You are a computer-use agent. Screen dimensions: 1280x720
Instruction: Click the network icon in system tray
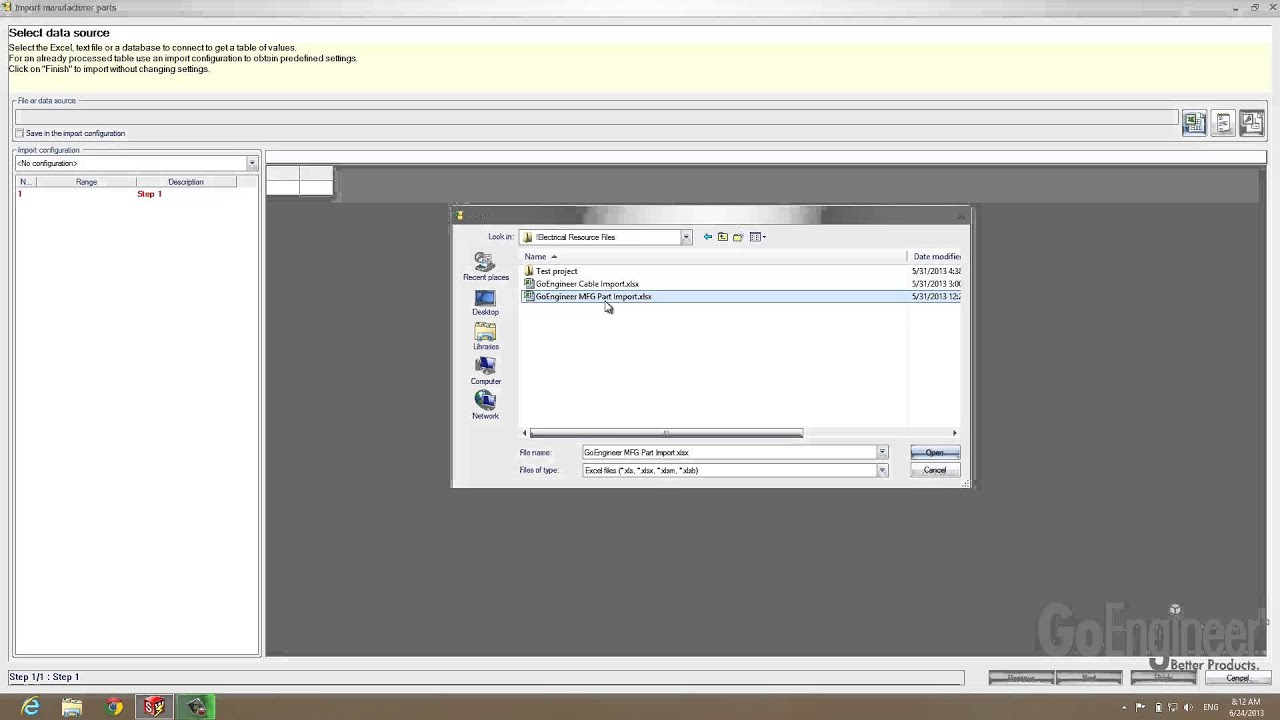1173,707
